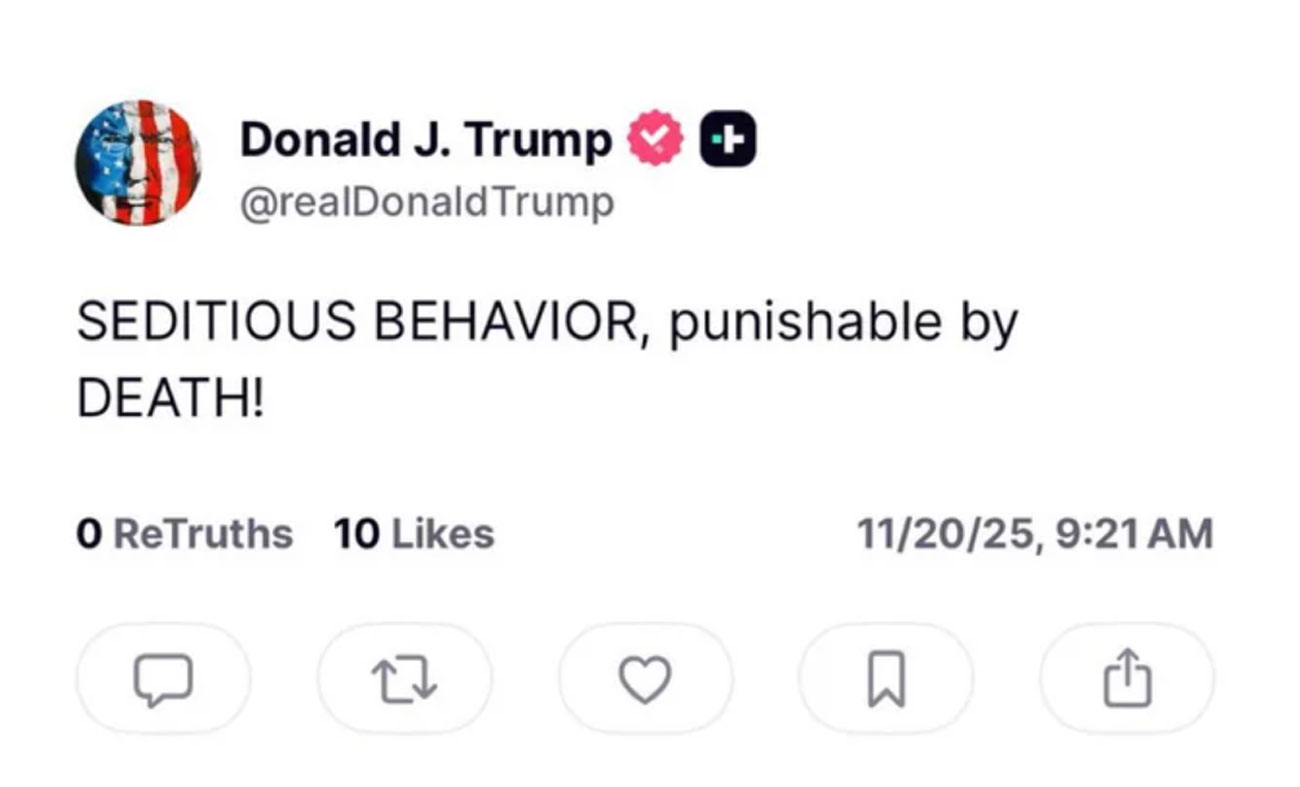The width and height of the screenshot is (1300, 787).
Task: Open the share icon menu
Action: point(1127,678)
